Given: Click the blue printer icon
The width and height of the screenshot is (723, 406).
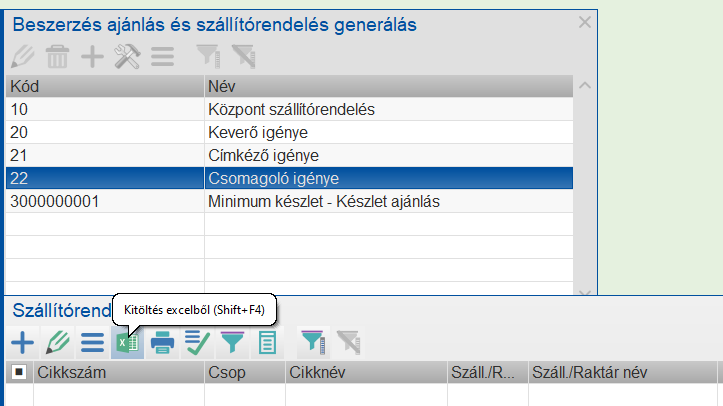Looking at the screenshot, I should coord(161,343).
